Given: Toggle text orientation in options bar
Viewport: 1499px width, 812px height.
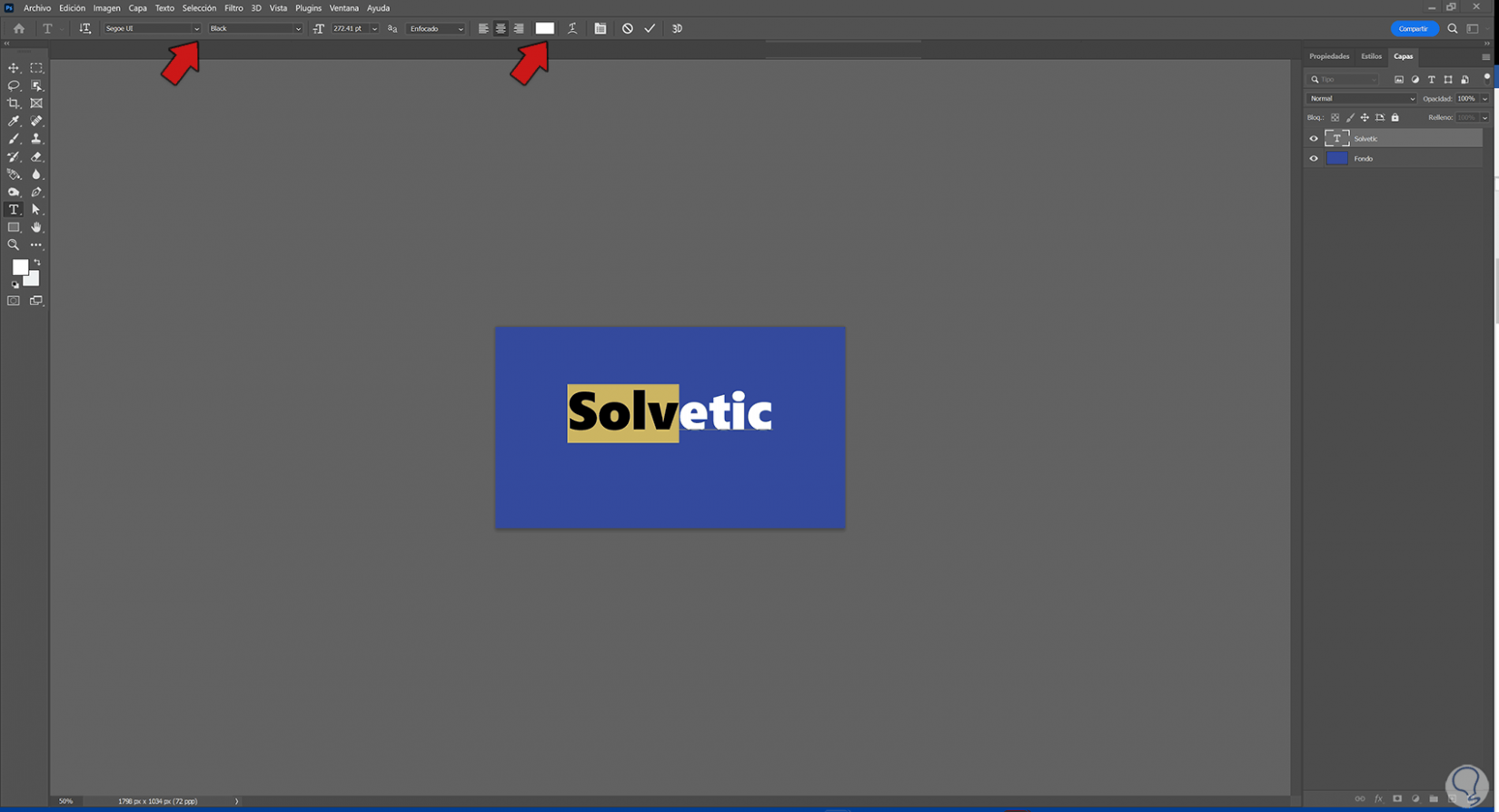Looking at the screenshot, I should point(85,28).
